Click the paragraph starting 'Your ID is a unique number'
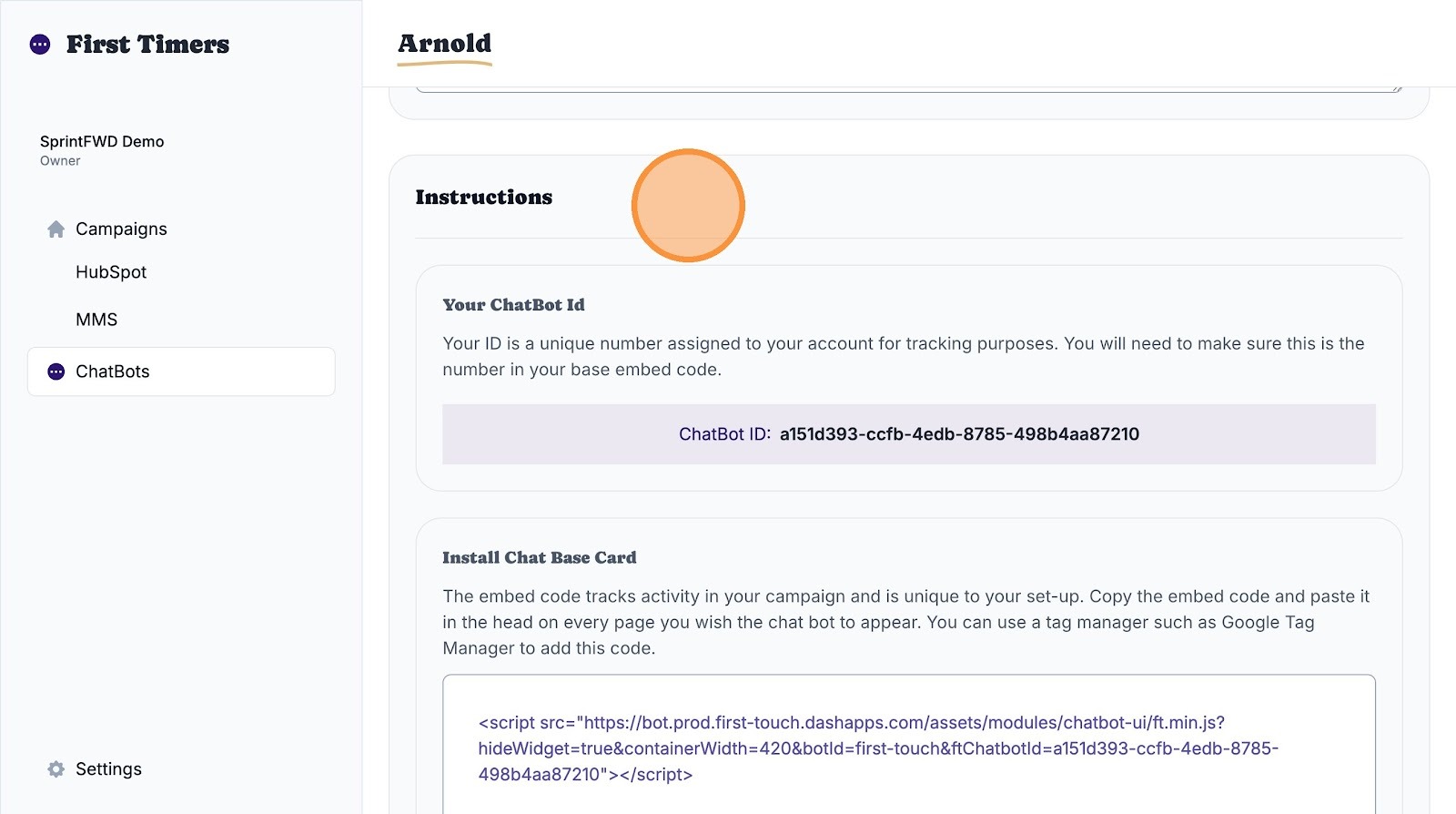Screen dimensions: 1456x814 point(904,356)
